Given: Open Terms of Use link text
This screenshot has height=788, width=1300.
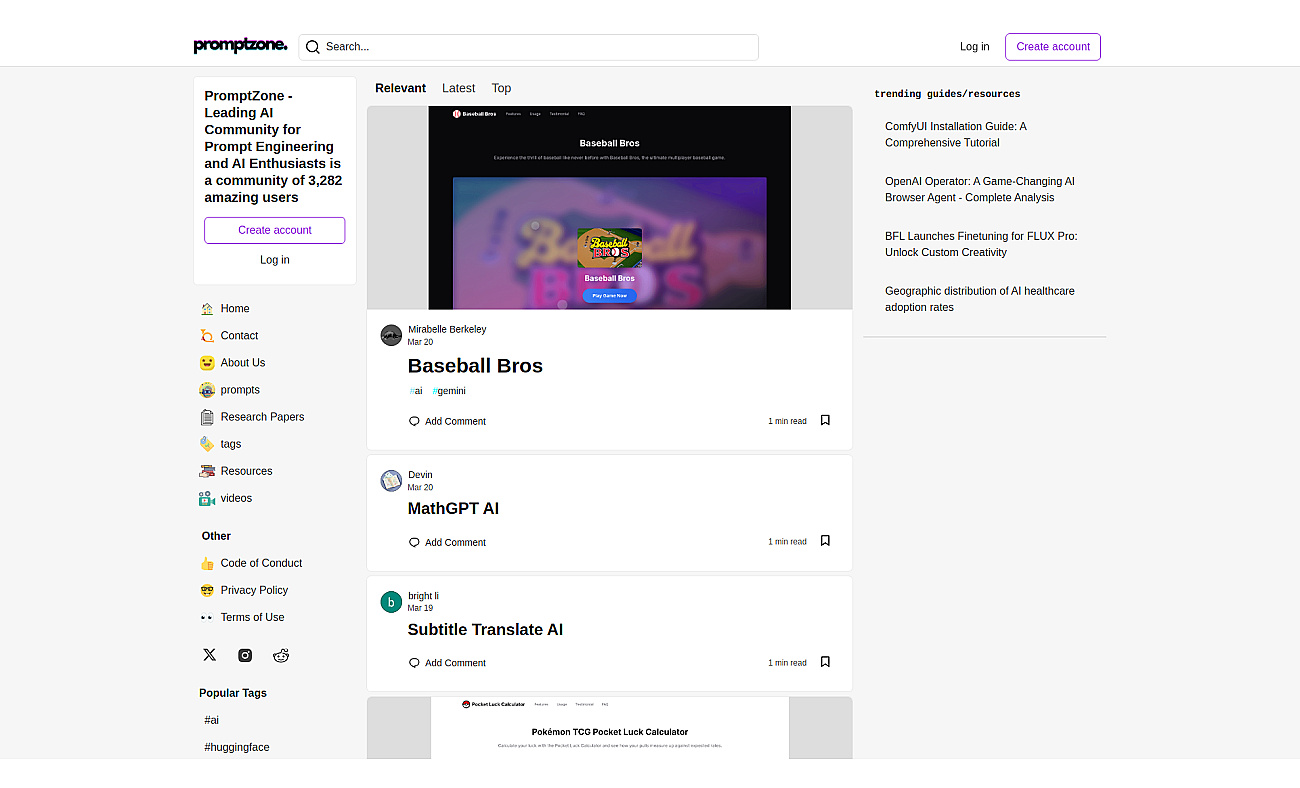Looking at the screenshot, I should (x=252, y=618).
